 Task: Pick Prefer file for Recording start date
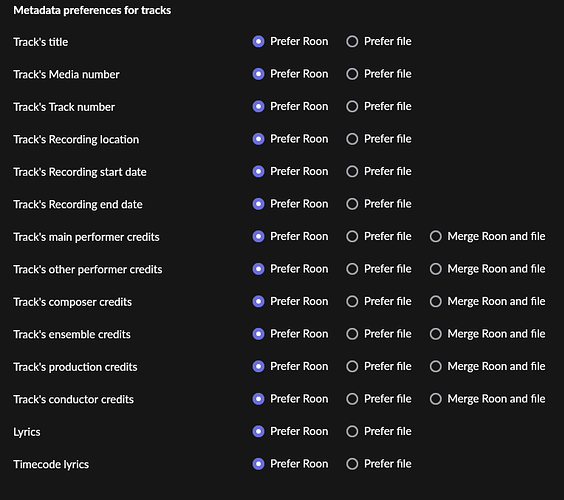point(352,171)
